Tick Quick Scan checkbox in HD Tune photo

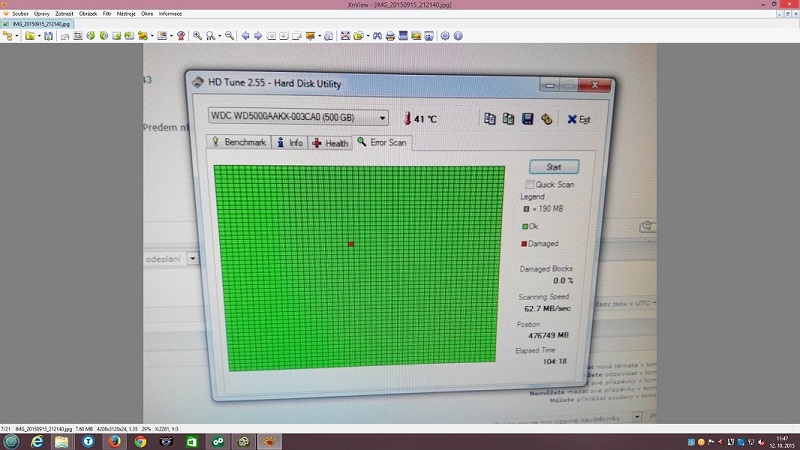pyautogui.click(x=529, y=184)
